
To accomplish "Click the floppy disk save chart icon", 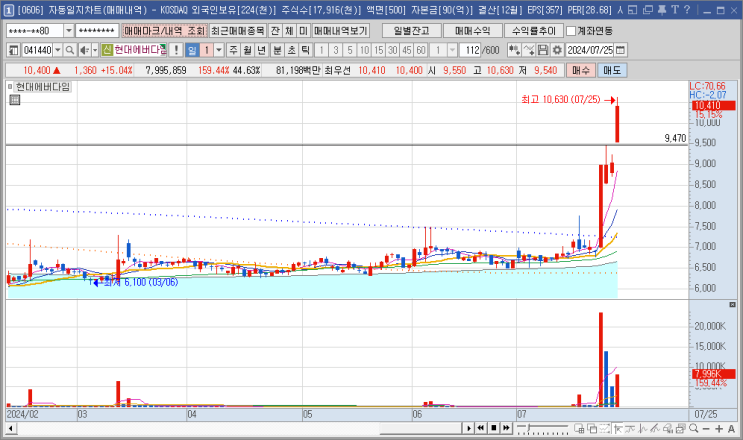I will click(543, 50).
